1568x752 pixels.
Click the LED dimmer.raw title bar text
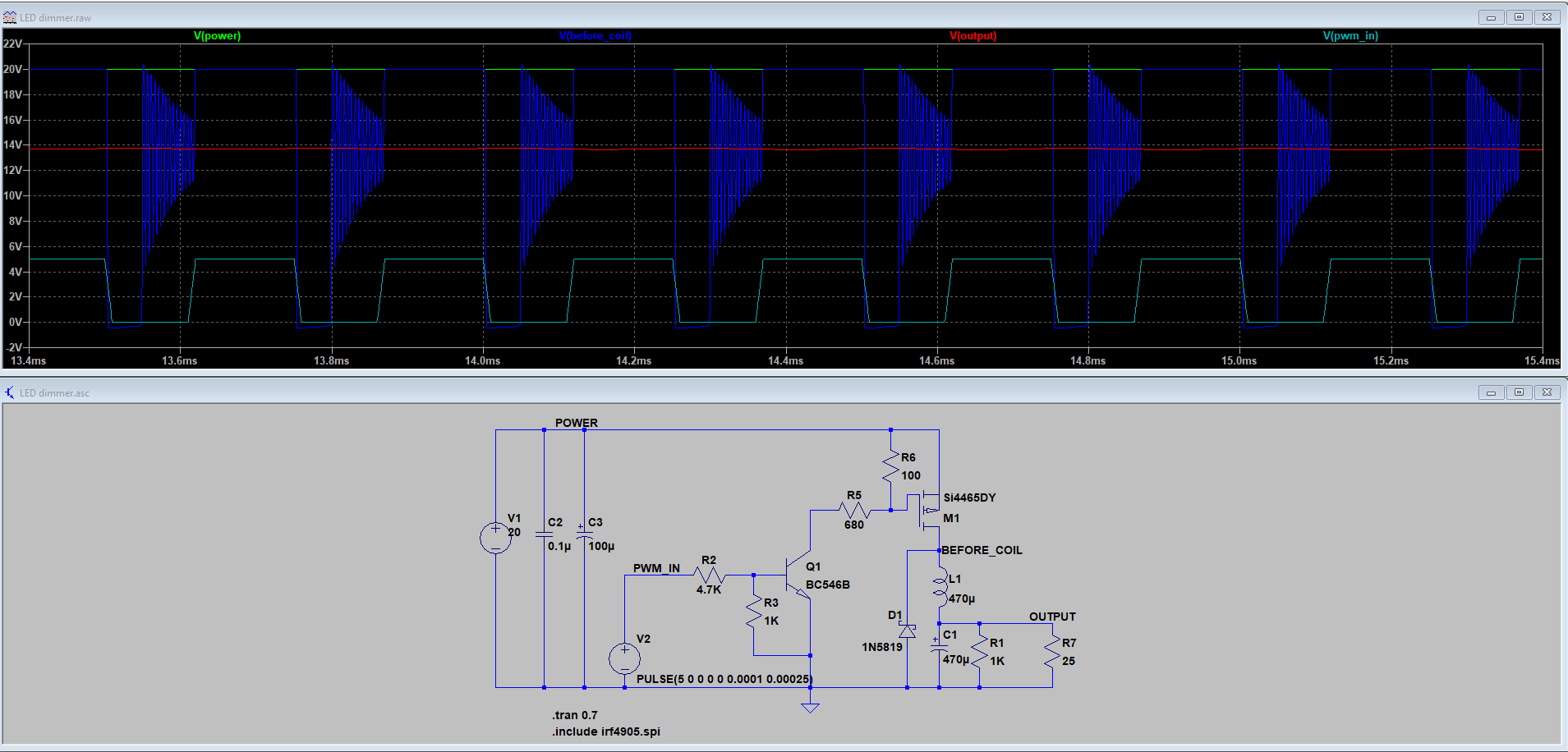tap(56, 18)
